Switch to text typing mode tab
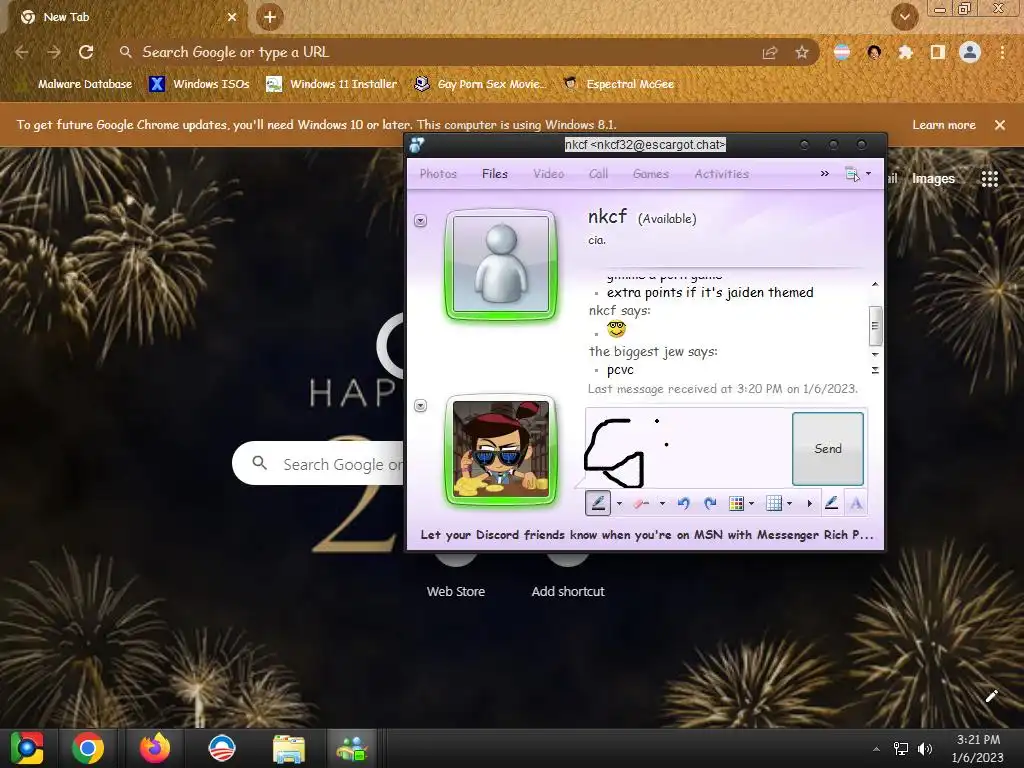1024x768 pixels. click(856, 503)
